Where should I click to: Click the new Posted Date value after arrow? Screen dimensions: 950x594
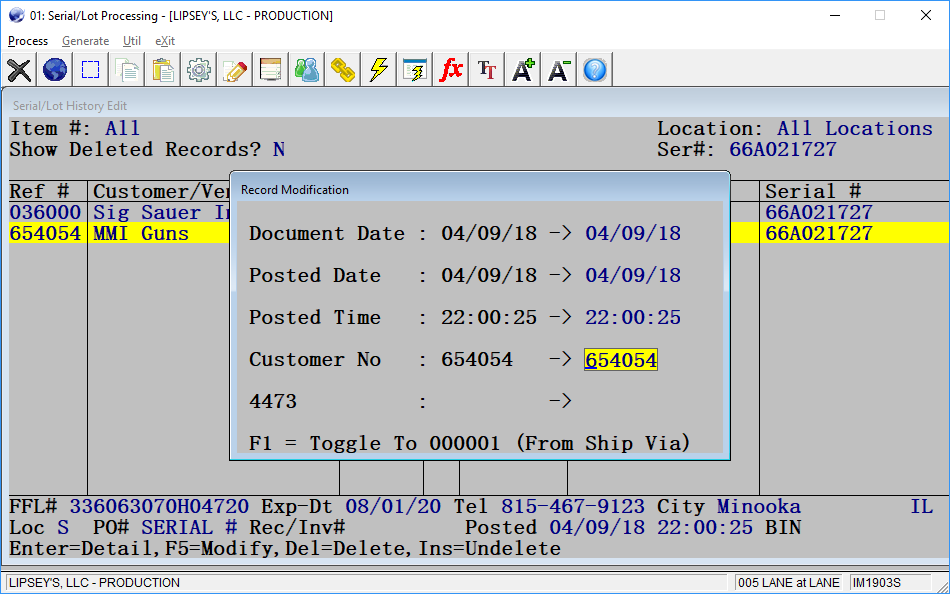coord(633,275)
